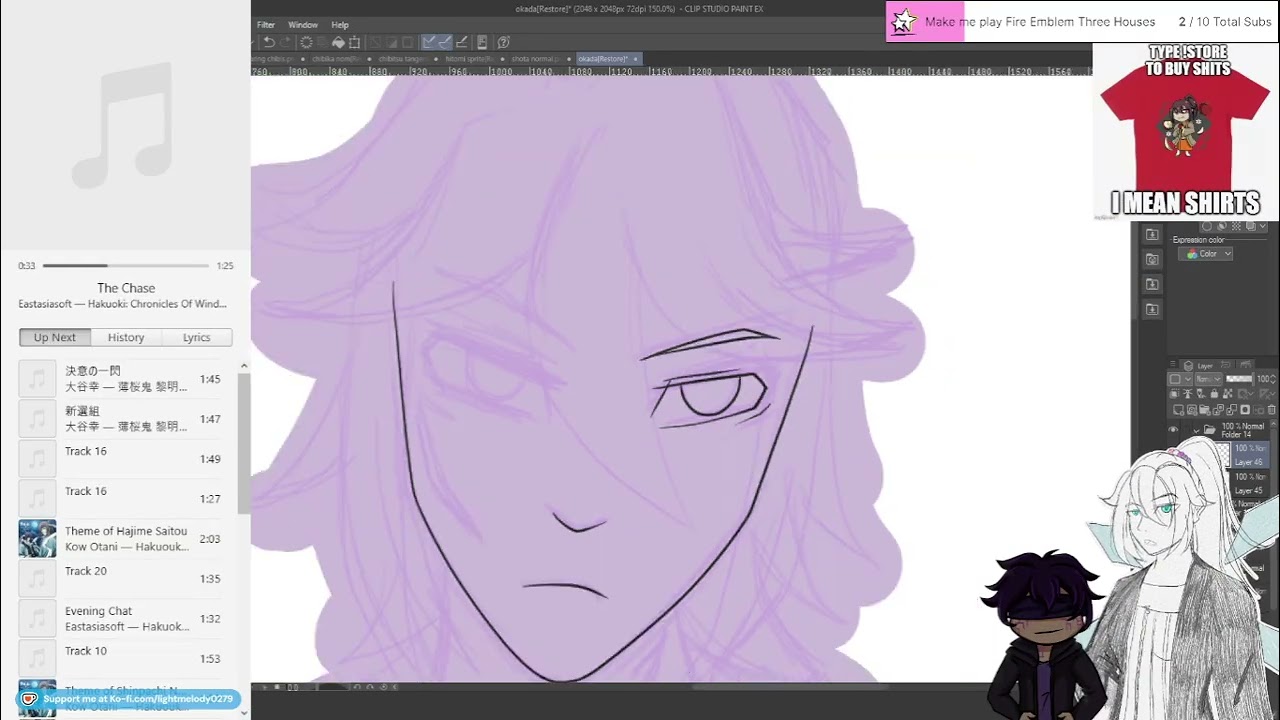The image size is (1280, 720).
Task: Click the Clear layer icon
Action: coord(306,42)
